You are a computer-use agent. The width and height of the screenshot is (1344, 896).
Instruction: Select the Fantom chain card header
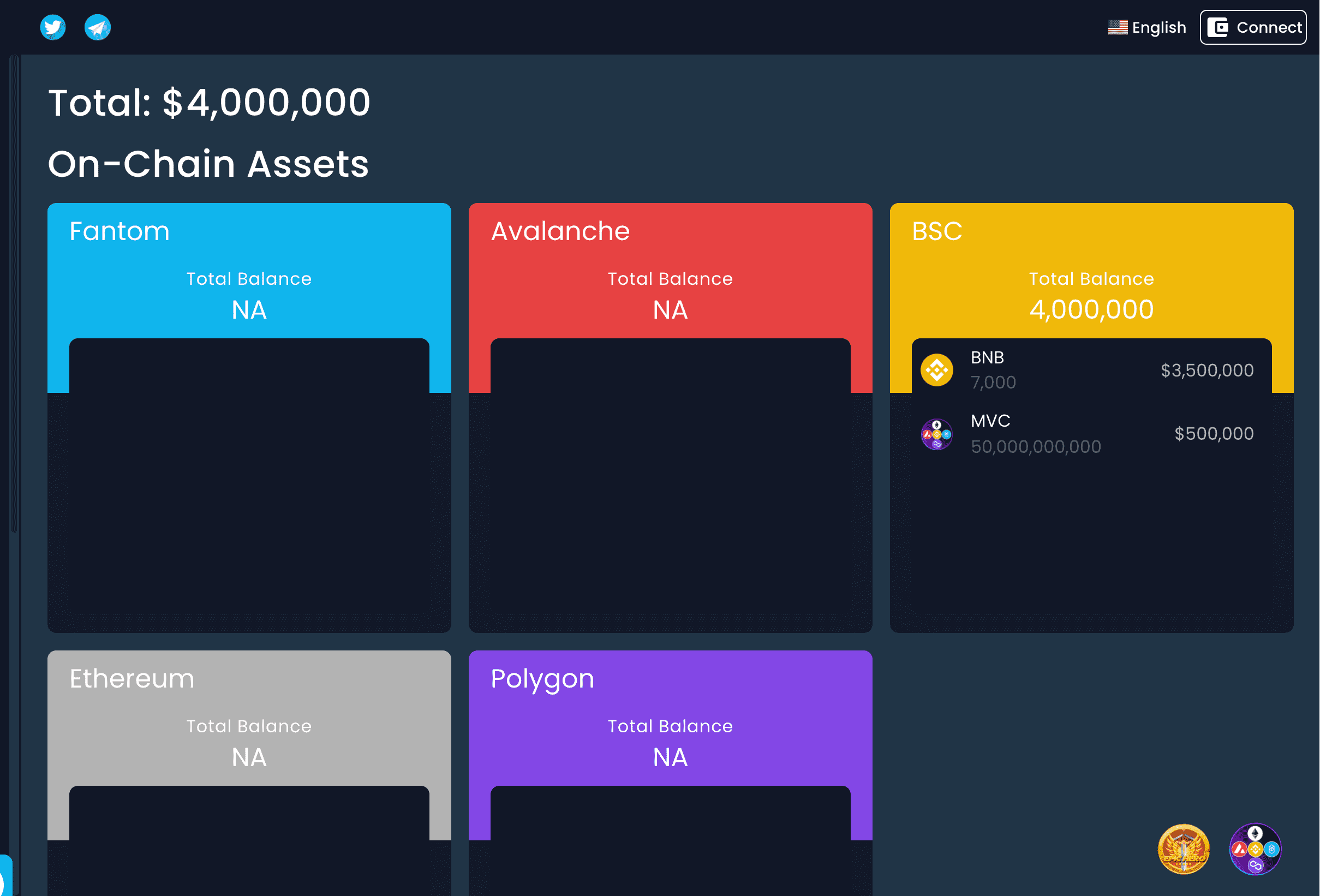120,231
